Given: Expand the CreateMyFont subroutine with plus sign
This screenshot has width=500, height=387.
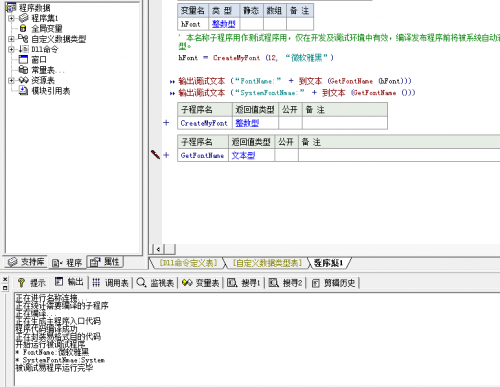Looking at the screenshot, I should pos(166,123).
